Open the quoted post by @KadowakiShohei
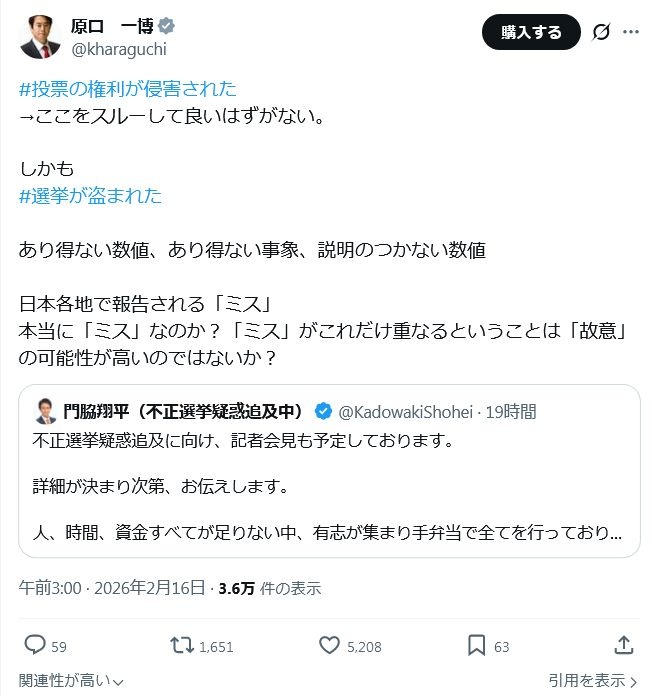The height and width of the screenshot is (696, 652). 329,488
